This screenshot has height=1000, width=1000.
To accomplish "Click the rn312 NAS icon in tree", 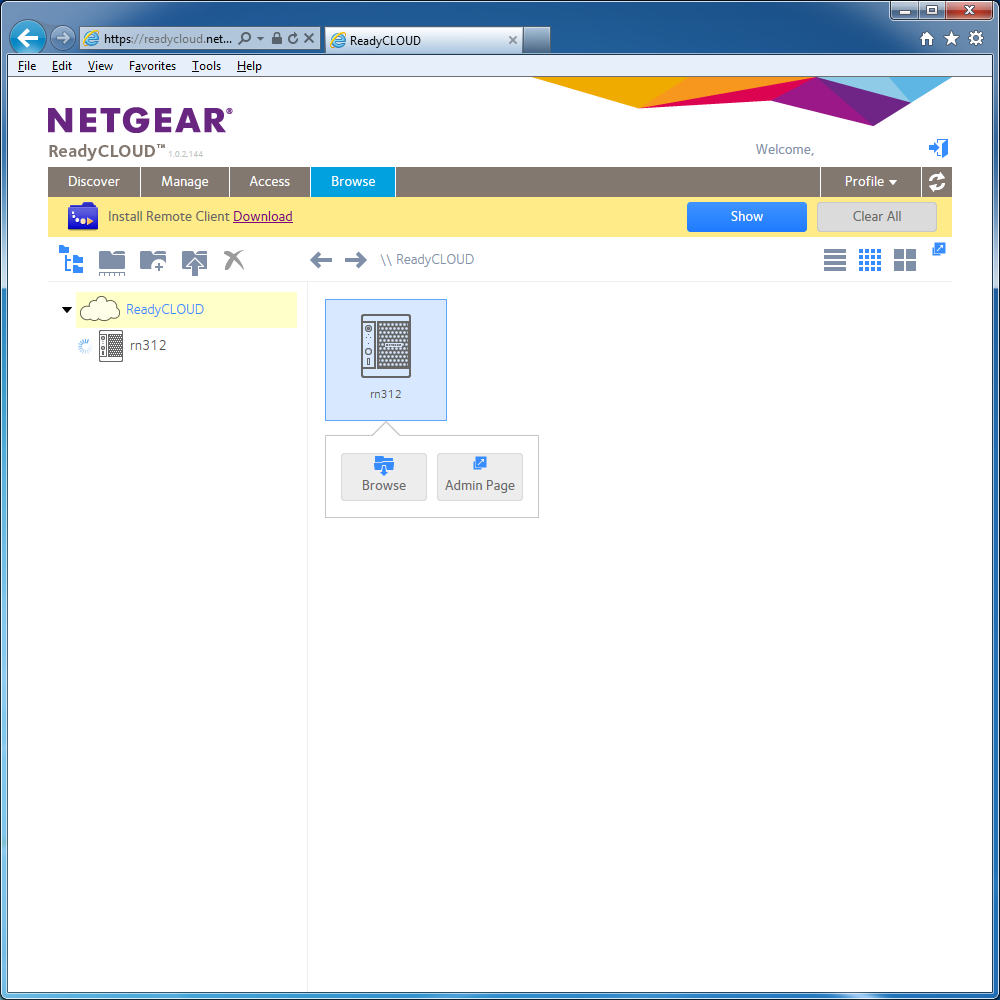I will point(111,346).
